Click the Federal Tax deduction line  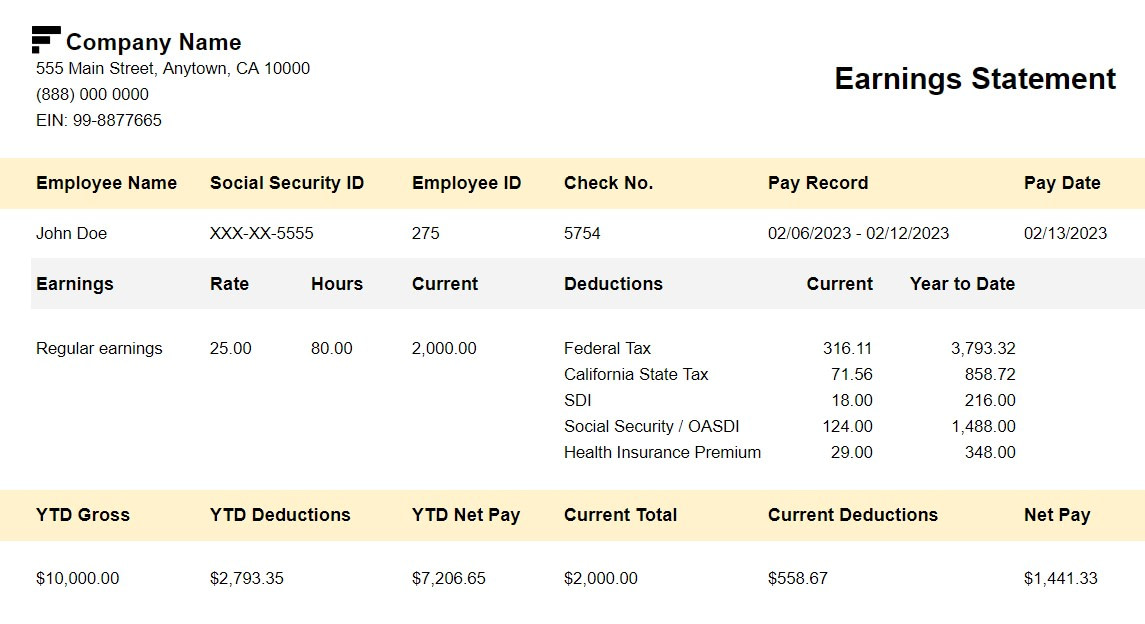pyautogui.click(x=607, y=348)
